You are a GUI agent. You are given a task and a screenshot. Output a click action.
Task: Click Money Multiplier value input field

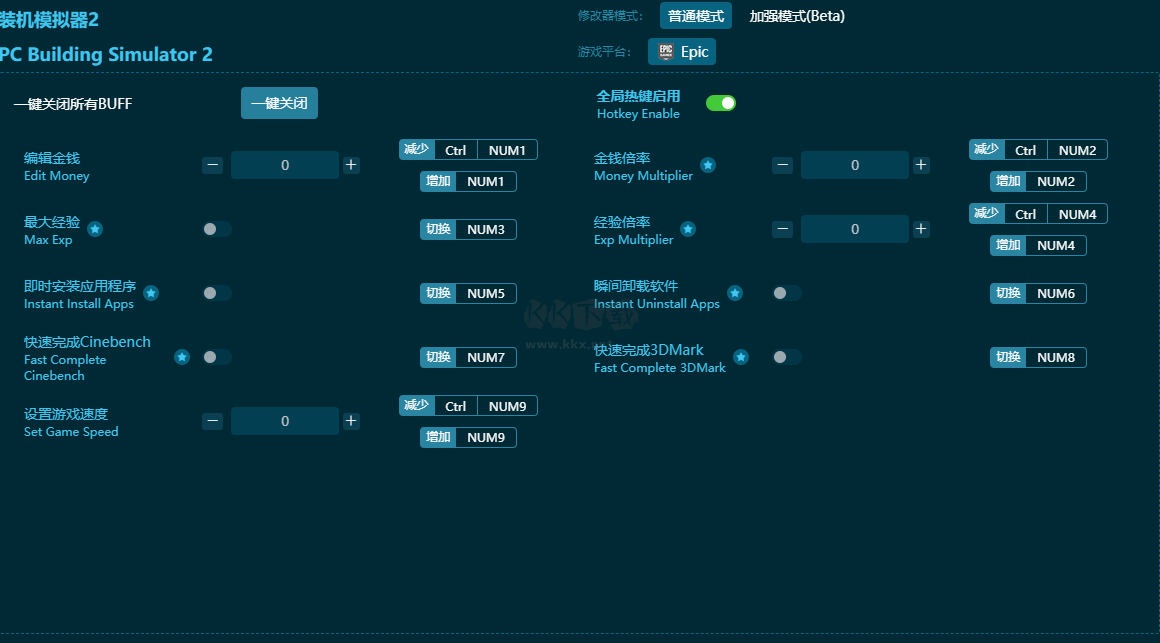click(854, 165)
